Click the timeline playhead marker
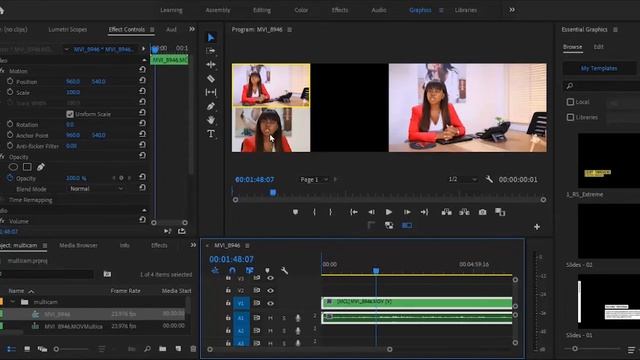Viewport: 640px width, 360px height. click(376, 271)
